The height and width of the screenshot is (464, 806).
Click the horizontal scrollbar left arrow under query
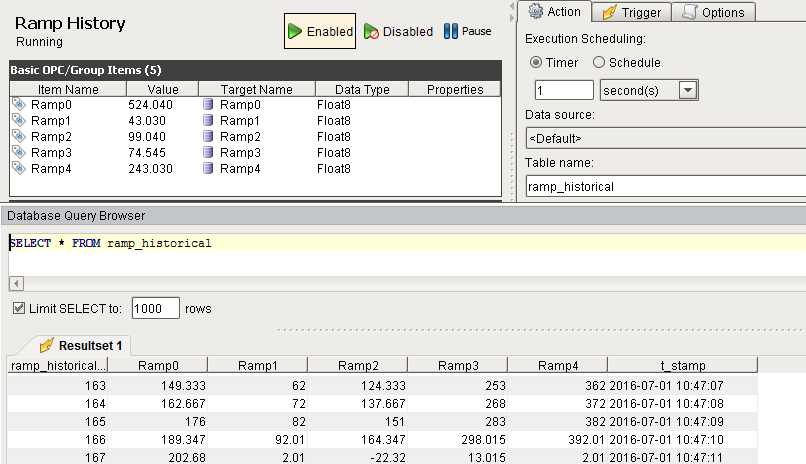coord(14,284)
